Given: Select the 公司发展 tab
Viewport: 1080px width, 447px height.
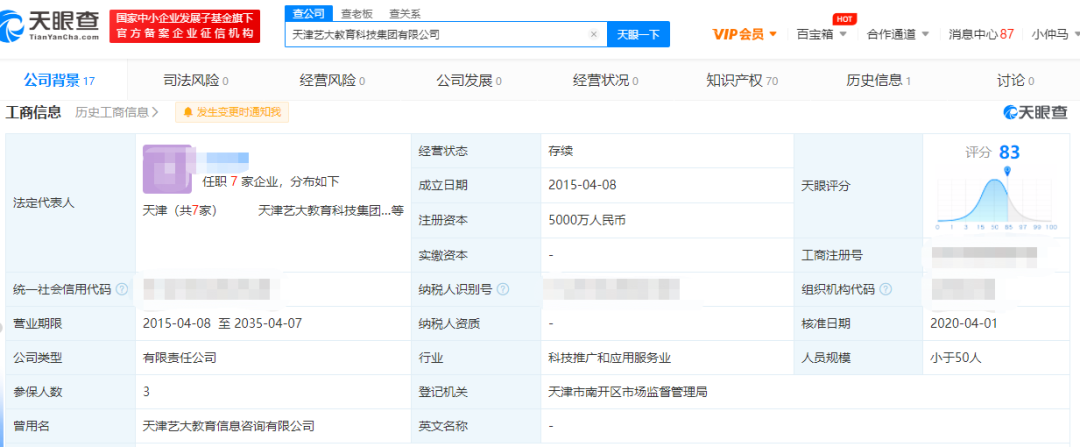Looking at the screenshot, I should (x=468, y=81).
